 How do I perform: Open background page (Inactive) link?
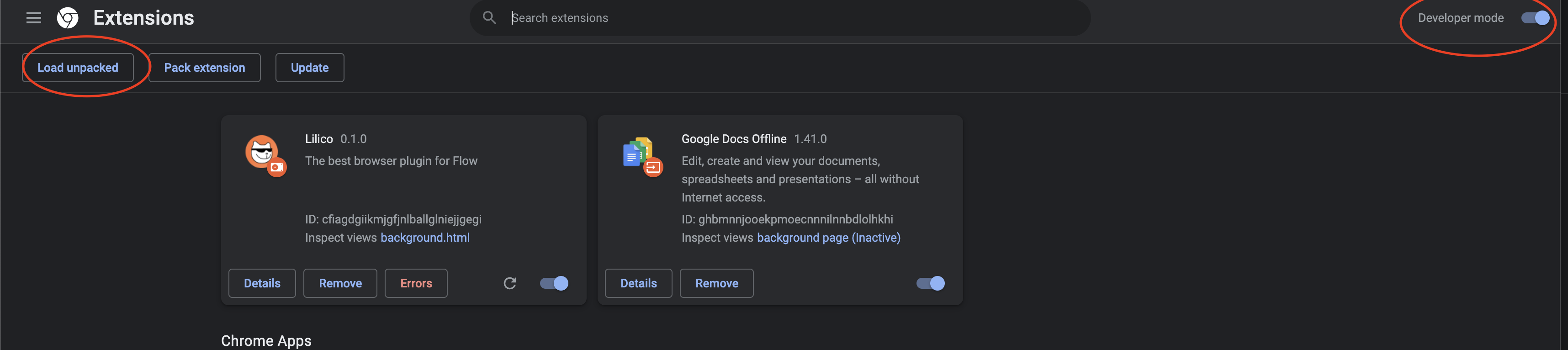(828, 238)
